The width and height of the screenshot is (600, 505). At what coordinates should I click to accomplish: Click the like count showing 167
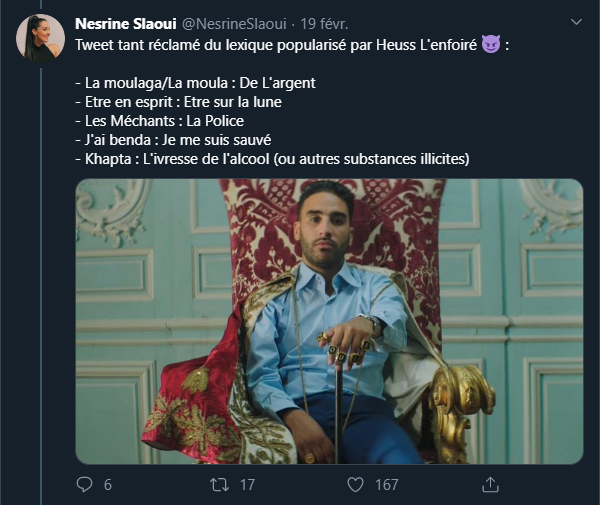[386, 485]
